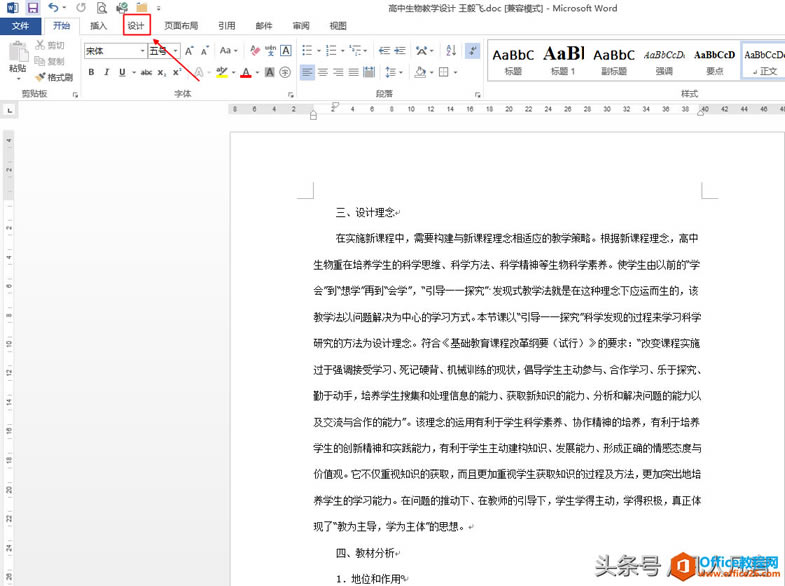785x586 pixels.
Task: Switch to the 邮件 (Mailings) tab
Action: (x=264, y=26)
